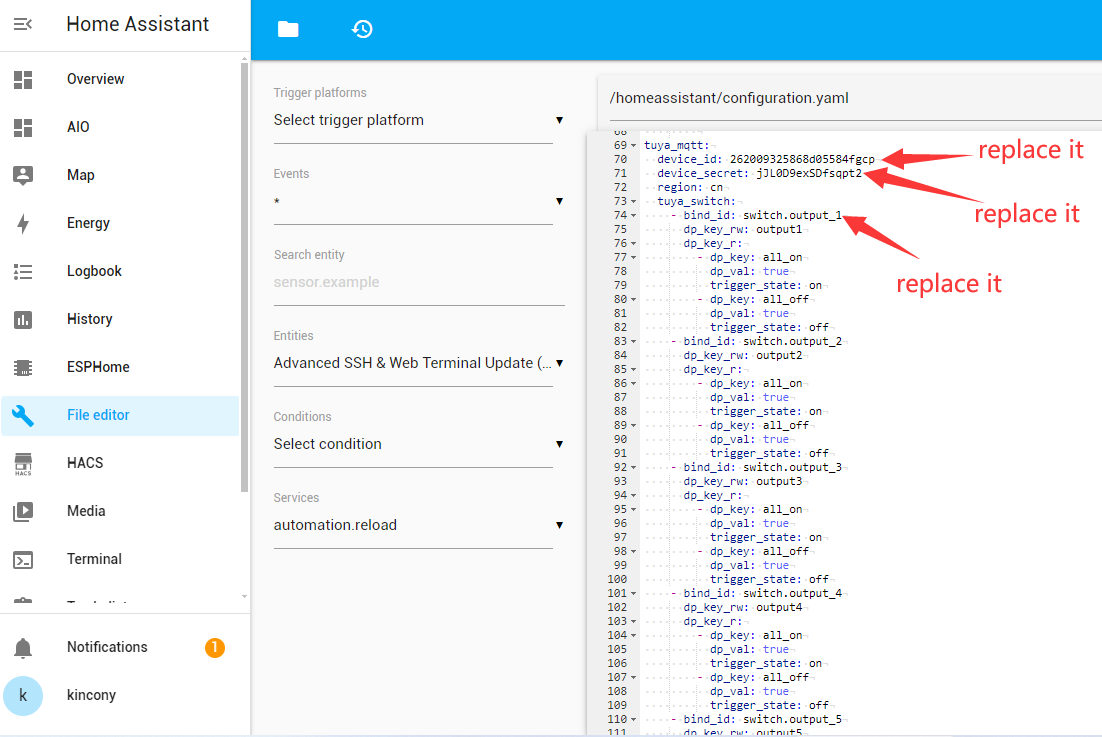Click dp_key_rw: output4 line
This screenshot has width=1102, height=737.
point(743,608)
